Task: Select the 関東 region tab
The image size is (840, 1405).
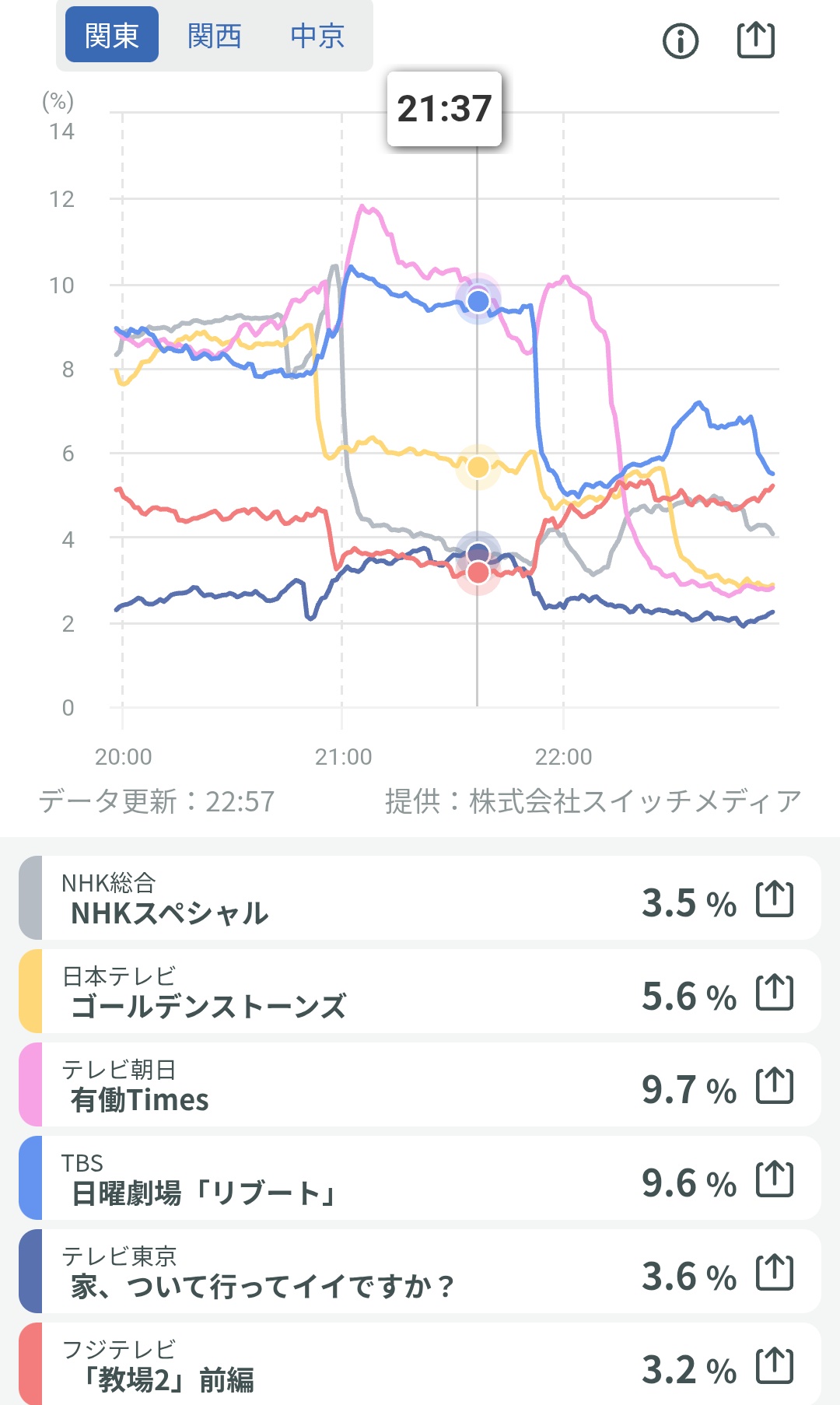Action: [x=112, y=35]
